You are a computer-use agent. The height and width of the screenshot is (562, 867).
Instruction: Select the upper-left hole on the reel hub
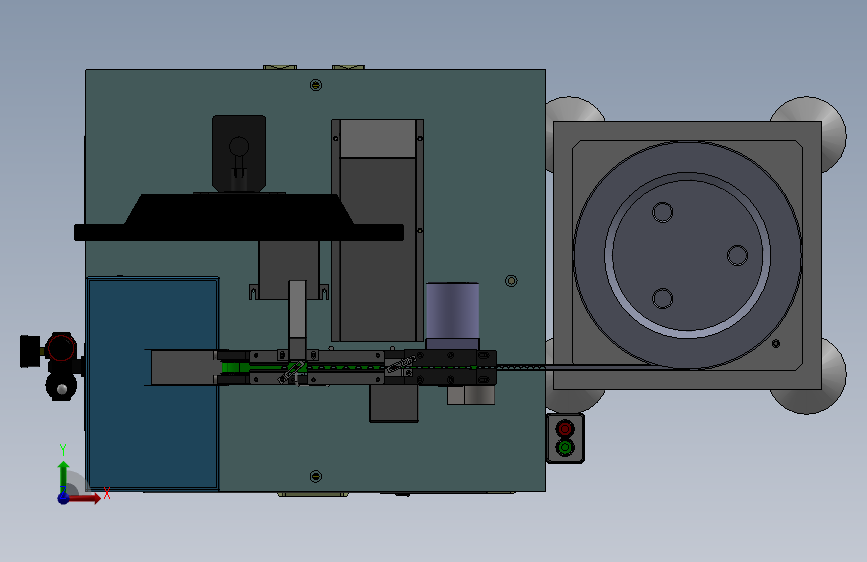(662, 212)
